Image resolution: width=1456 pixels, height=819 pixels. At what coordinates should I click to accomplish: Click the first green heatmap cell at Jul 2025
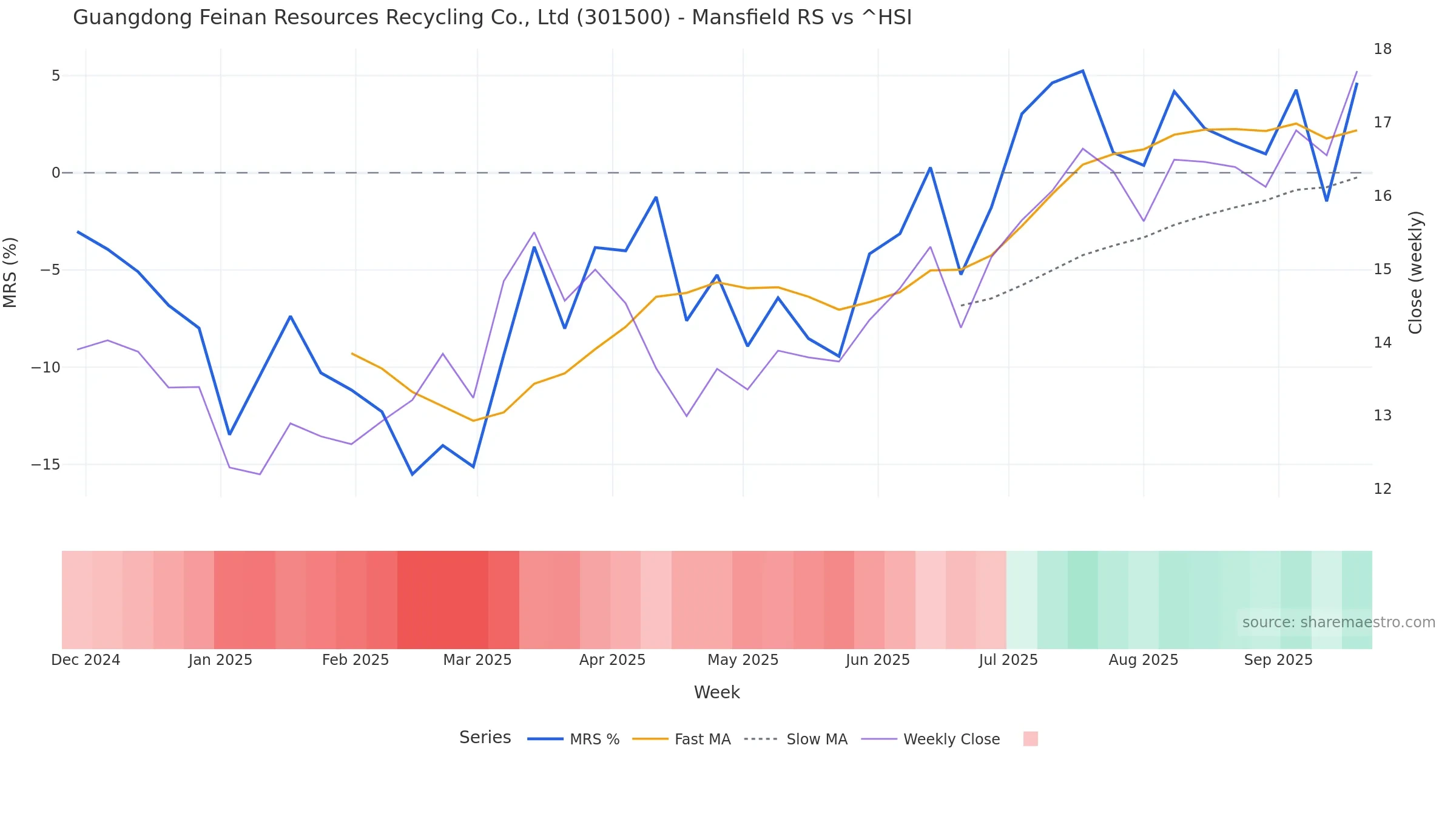pyautogui.click(x=1022, y=599)
